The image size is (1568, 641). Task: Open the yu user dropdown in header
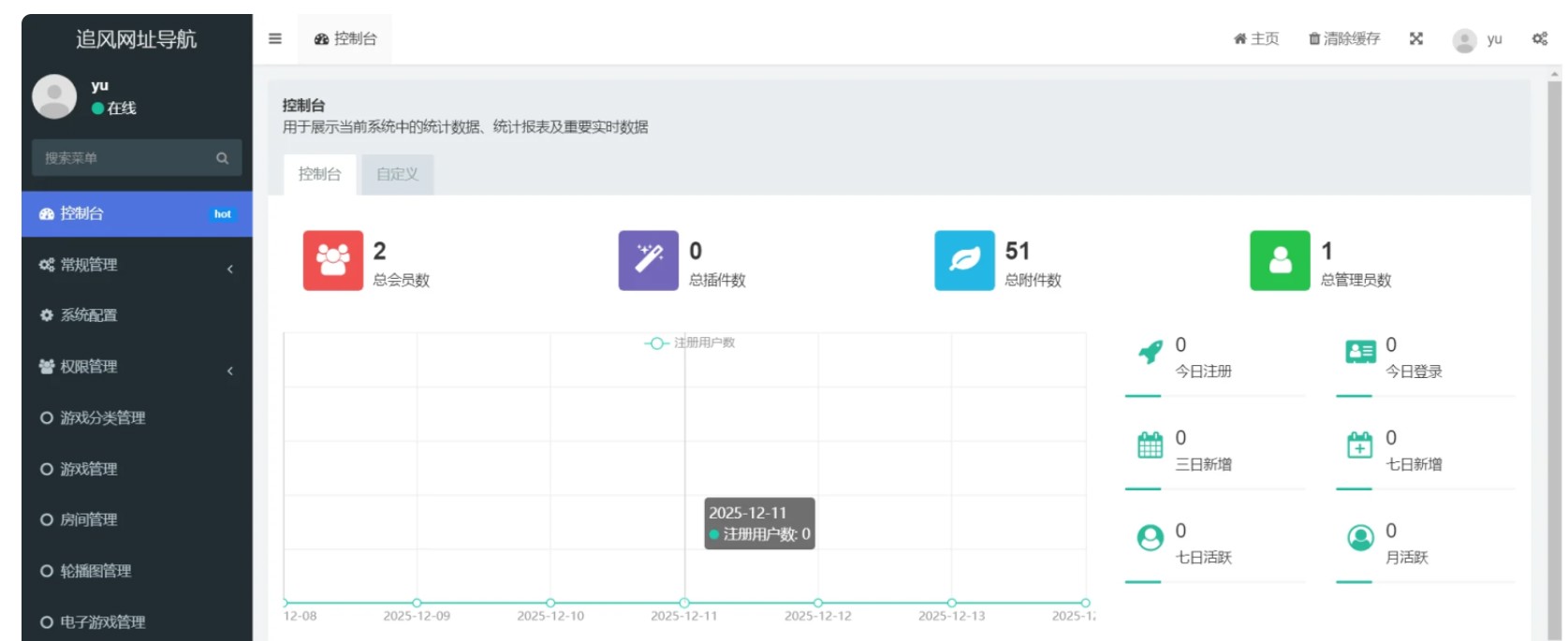1478,39
